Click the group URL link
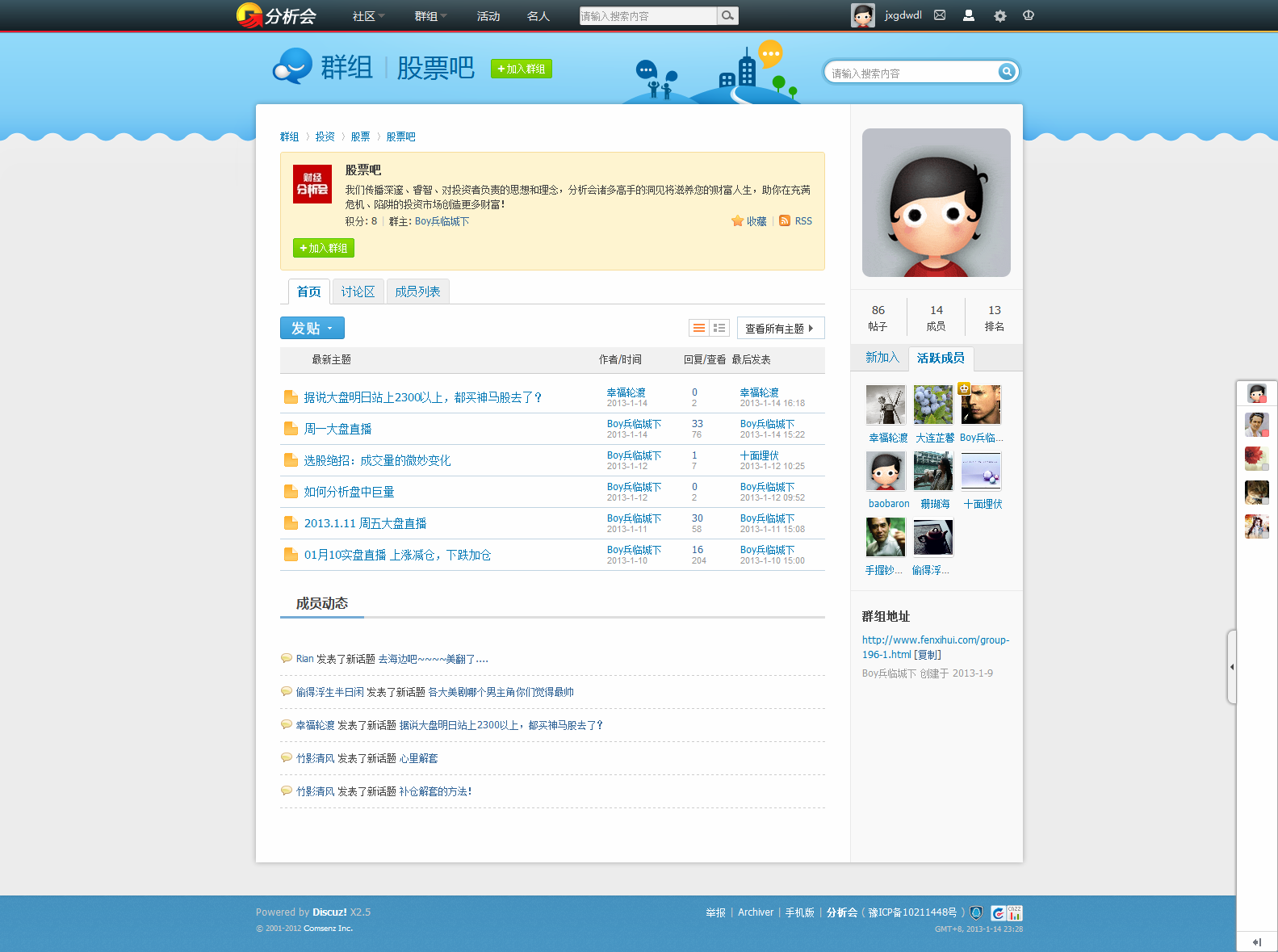Image resolution: width=1278 pixels, height=952 pixels. pos(936,647)
